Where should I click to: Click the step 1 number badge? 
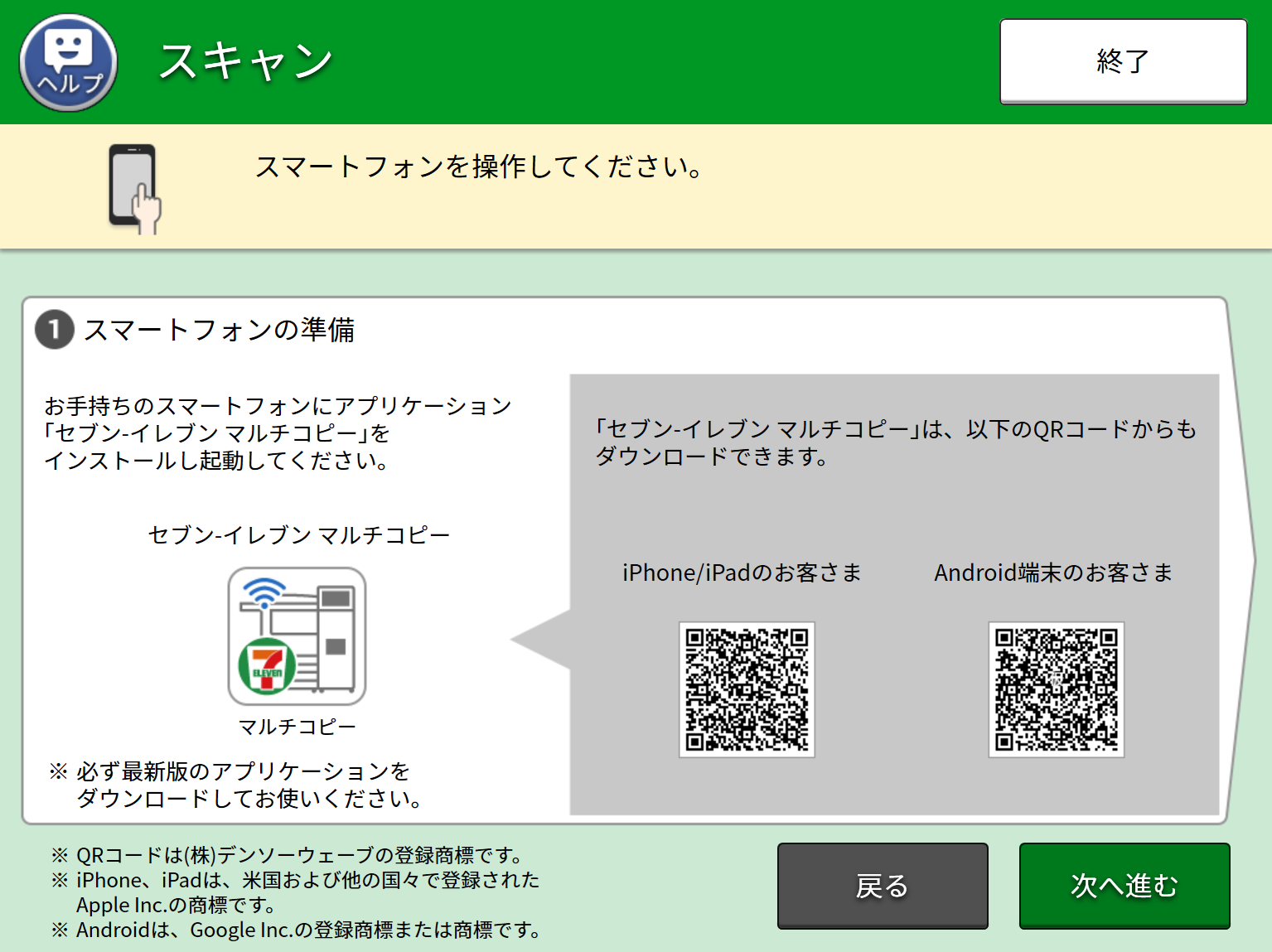(55, 330)
